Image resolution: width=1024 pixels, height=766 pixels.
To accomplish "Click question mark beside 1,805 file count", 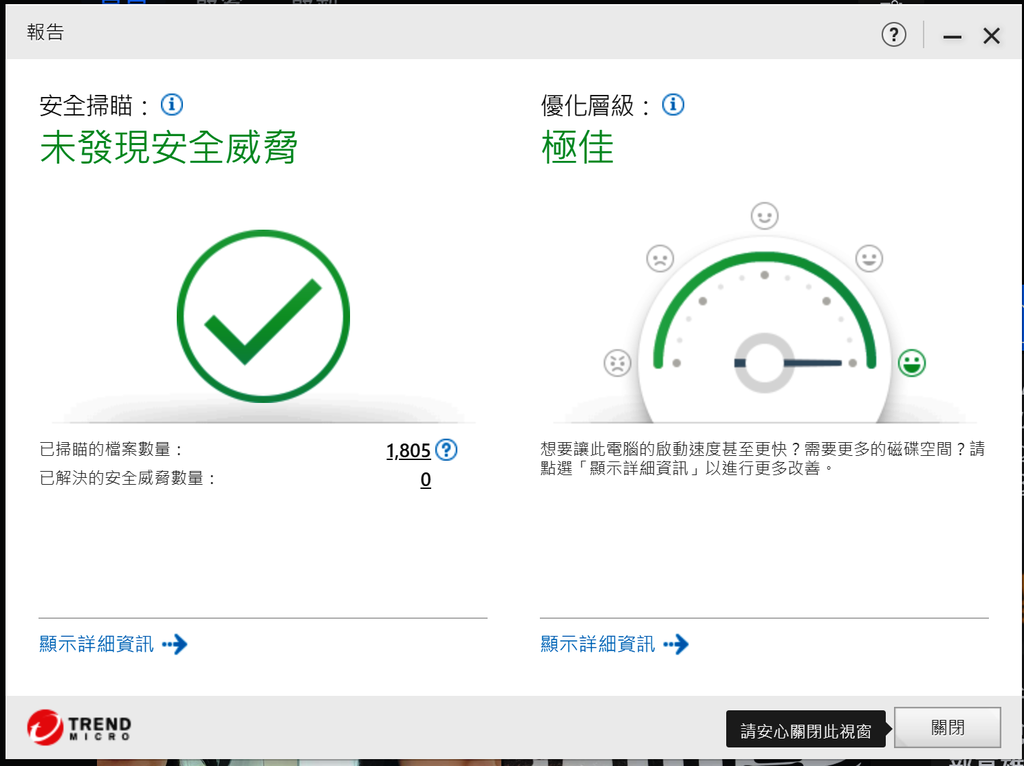I will pyautogui.click(x=446, y=449).
